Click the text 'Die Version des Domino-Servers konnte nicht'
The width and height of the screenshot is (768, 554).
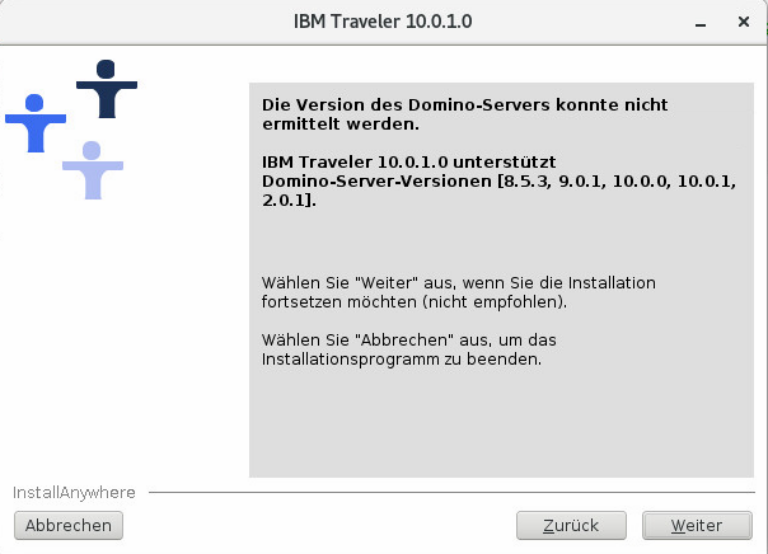point(465,105)
